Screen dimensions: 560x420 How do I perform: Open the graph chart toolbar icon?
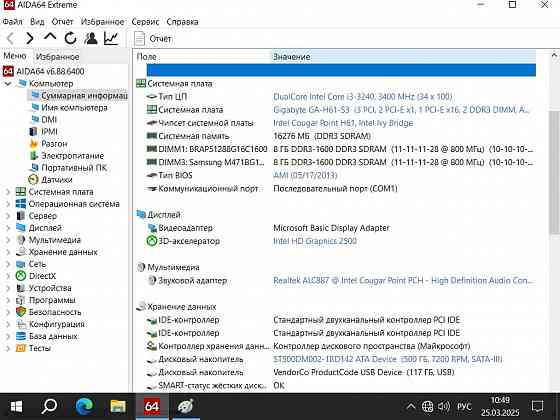pyautogui.click(x=111, y=38)
